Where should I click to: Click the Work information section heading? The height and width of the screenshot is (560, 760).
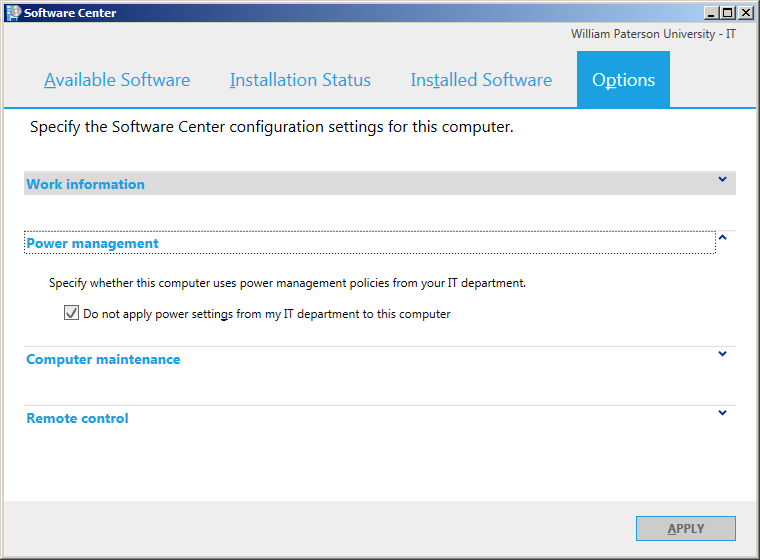(x=86, y=184)
